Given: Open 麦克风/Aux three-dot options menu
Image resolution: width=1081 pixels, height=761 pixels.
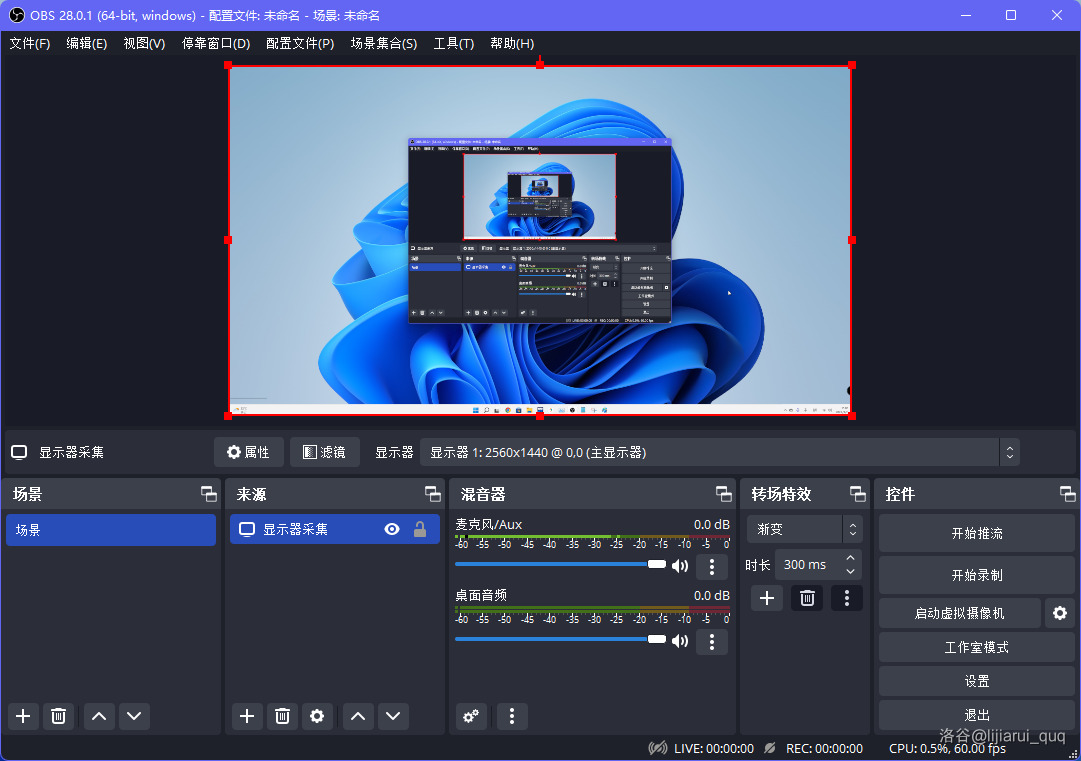Looking at the screenshot, I should (x=712, y=567).
